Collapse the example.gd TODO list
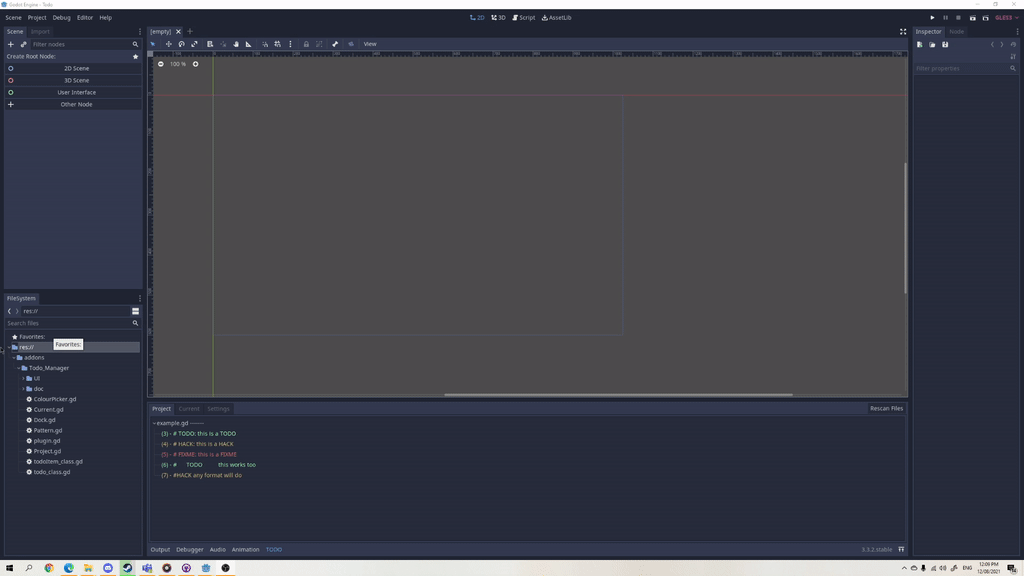The image size is (1024, 576). [154, 423]
